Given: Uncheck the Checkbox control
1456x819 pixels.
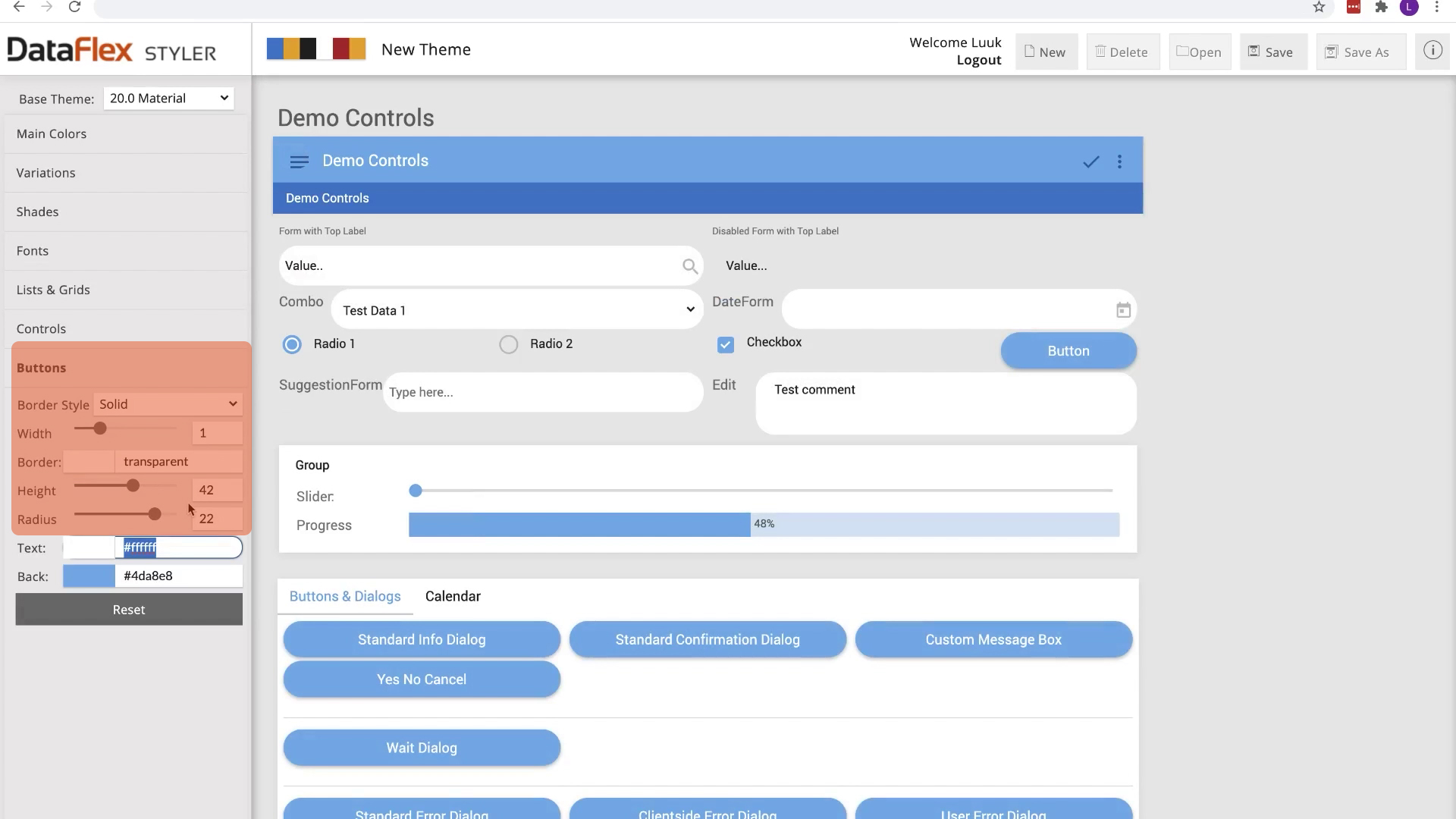Looking at the screenshot, I should pyautogui.click(x=726, y=345).
